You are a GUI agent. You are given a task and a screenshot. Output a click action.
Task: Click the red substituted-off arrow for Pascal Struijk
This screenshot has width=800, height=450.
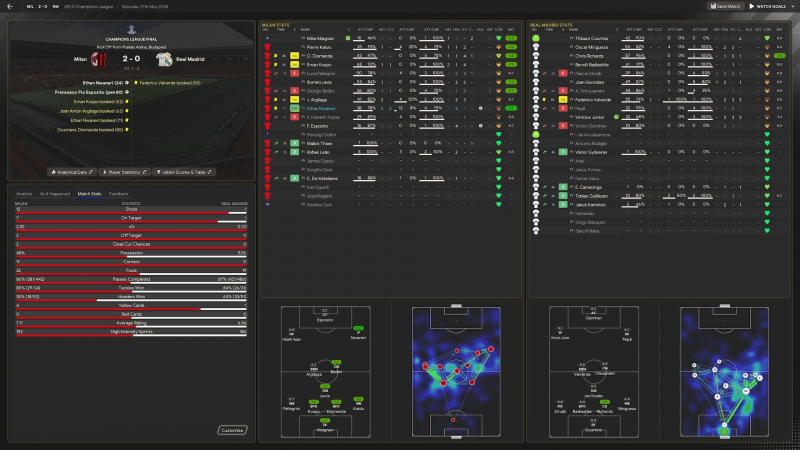[x=563, y=73]
